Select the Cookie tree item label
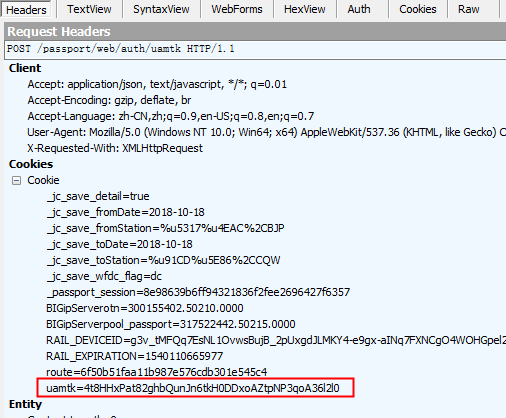The image size is (506, 418). point(43,180)
